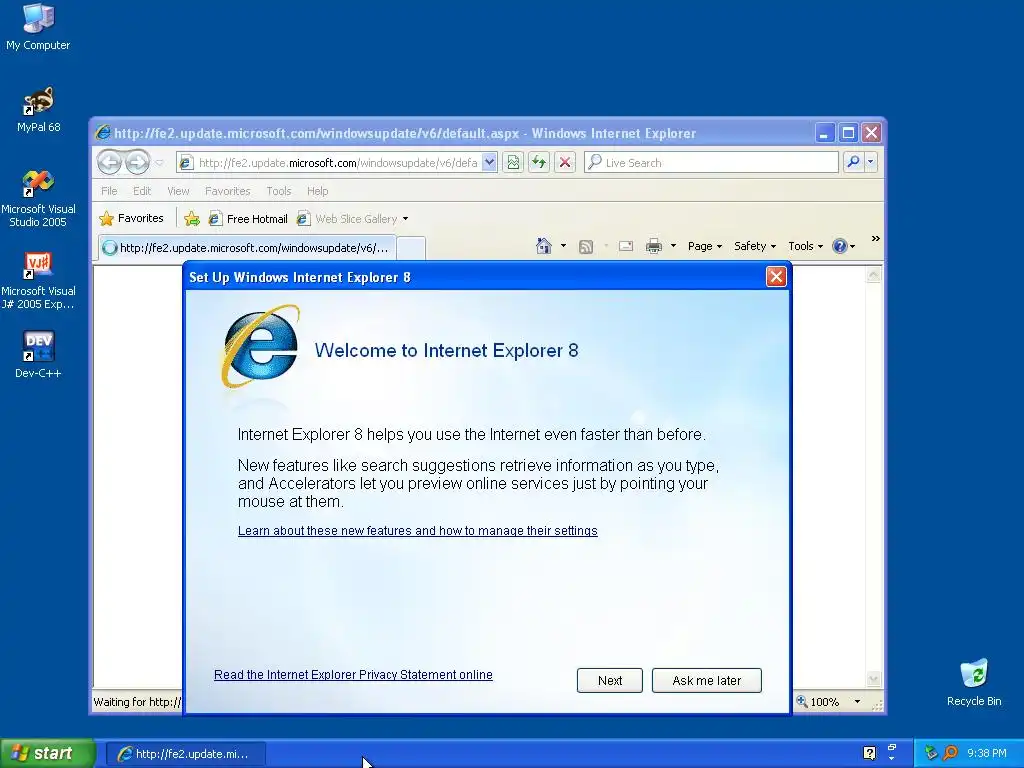1024x768 pixels.
Task: Click the zoom magnifier in status bar
Action: pos(802,702)
